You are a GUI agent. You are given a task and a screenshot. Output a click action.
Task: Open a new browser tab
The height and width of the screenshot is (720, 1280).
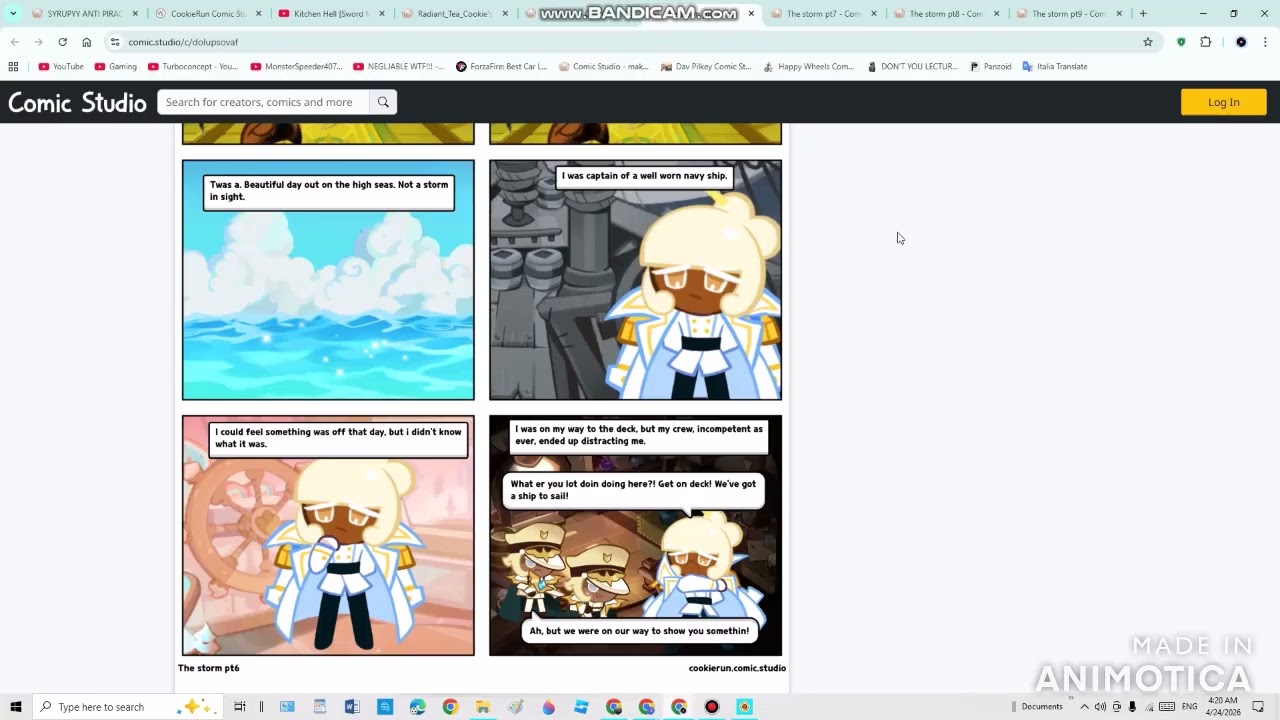[x=1143, y=14]
